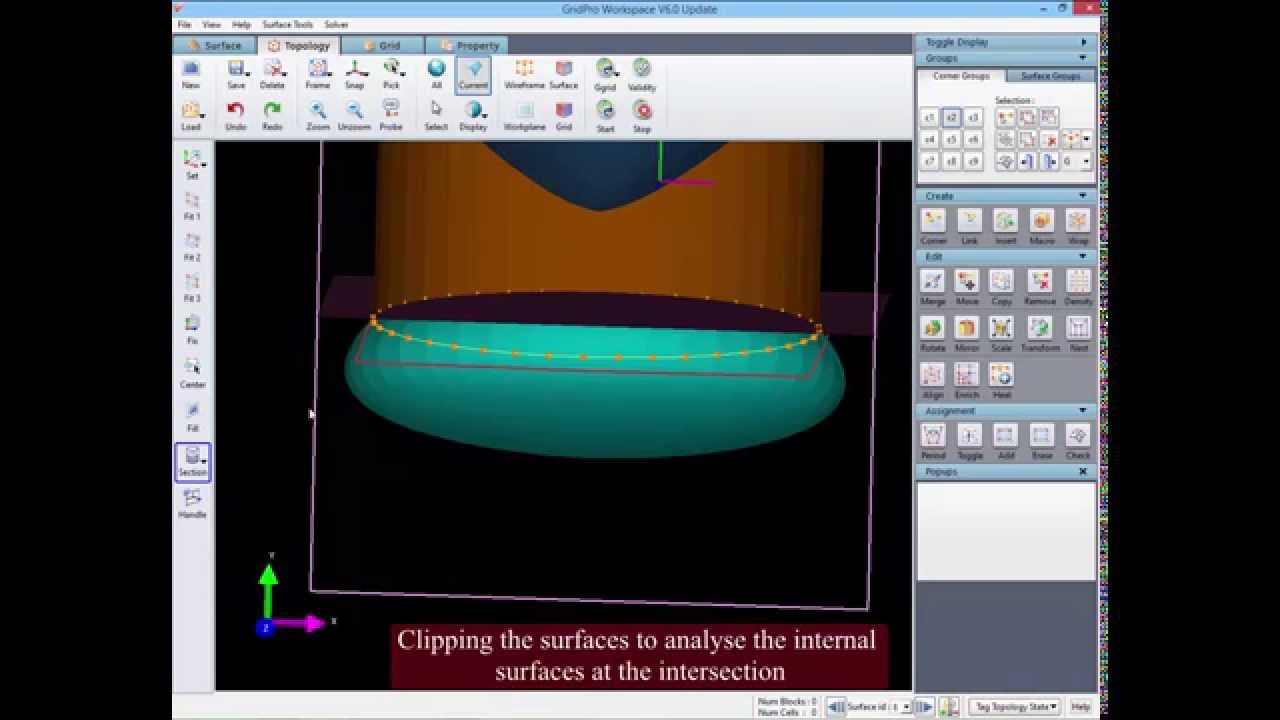The width and height of the screenshot is (1280, 720).
Task: Switch to Surface Groups tab
Action: click(x=1049, y=76)
